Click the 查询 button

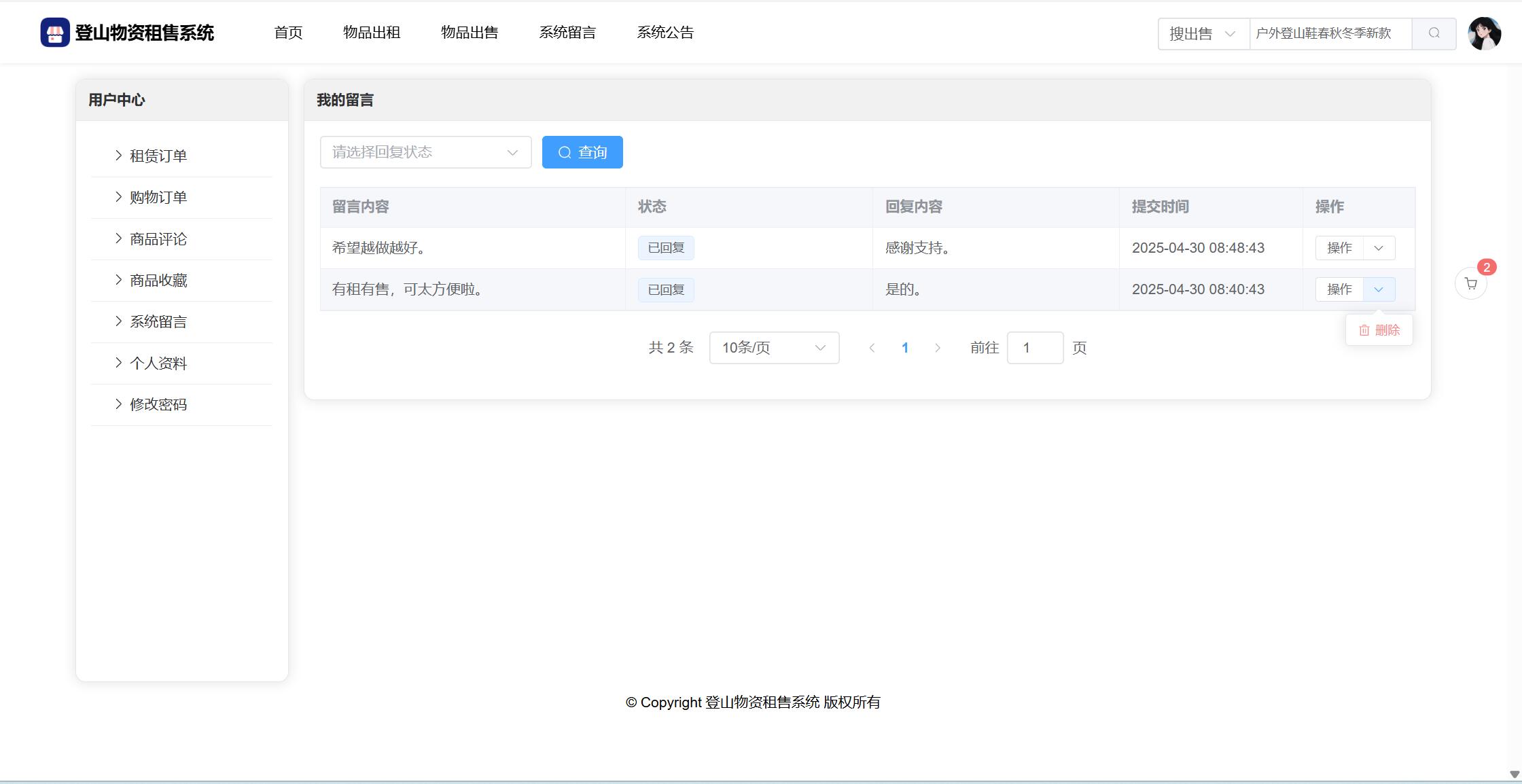[582, 152]
